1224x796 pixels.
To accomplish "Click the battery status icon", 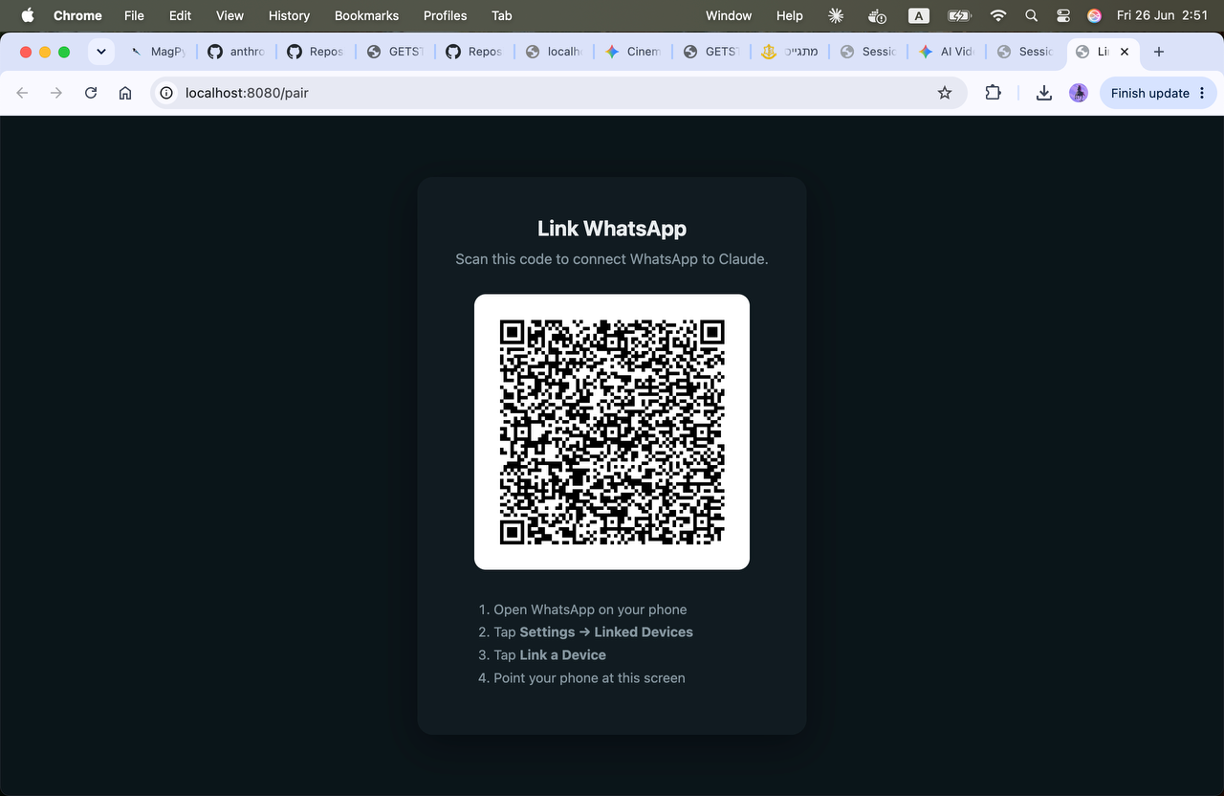I will 958,15.
